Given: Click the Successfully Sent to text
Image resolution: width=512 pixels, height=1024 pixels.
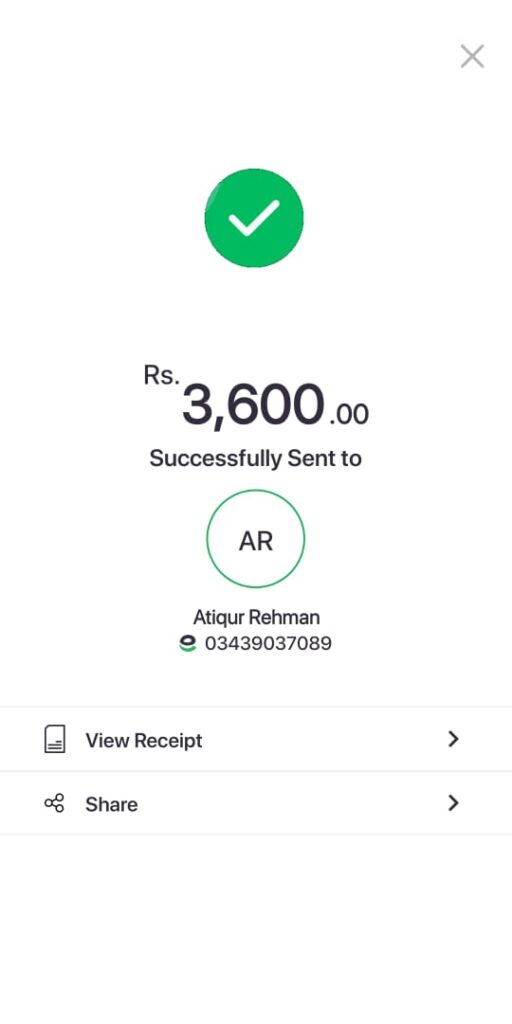Looking at the screenshot, I should (x=255, y=458).
